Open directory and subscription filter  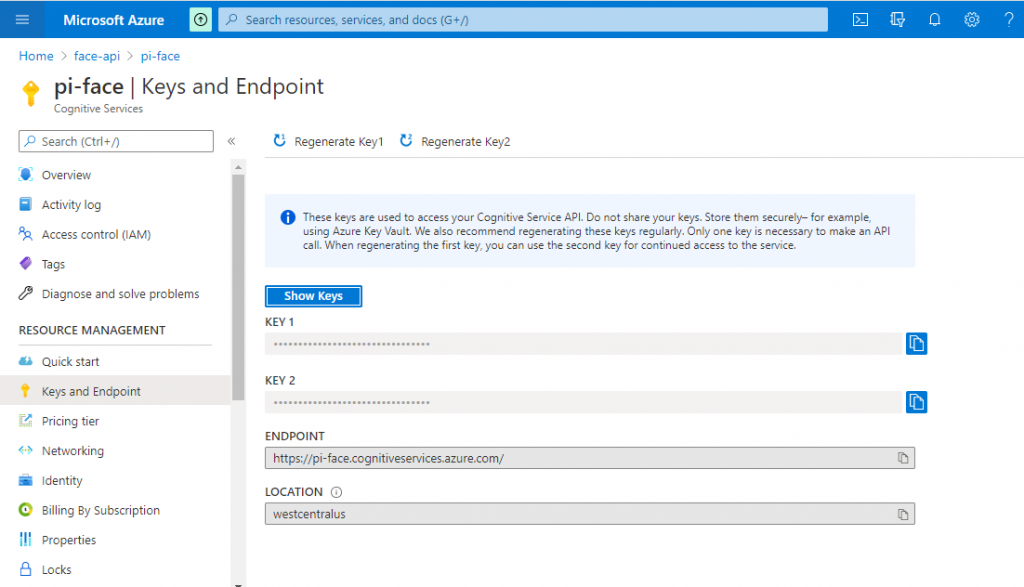tap(897, 19)
